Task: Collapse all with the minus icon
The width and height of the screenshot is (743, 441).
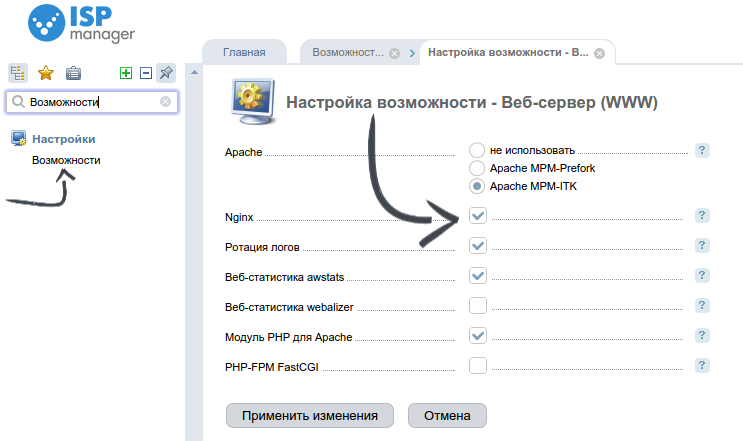Action: click(x=146, y=73)
